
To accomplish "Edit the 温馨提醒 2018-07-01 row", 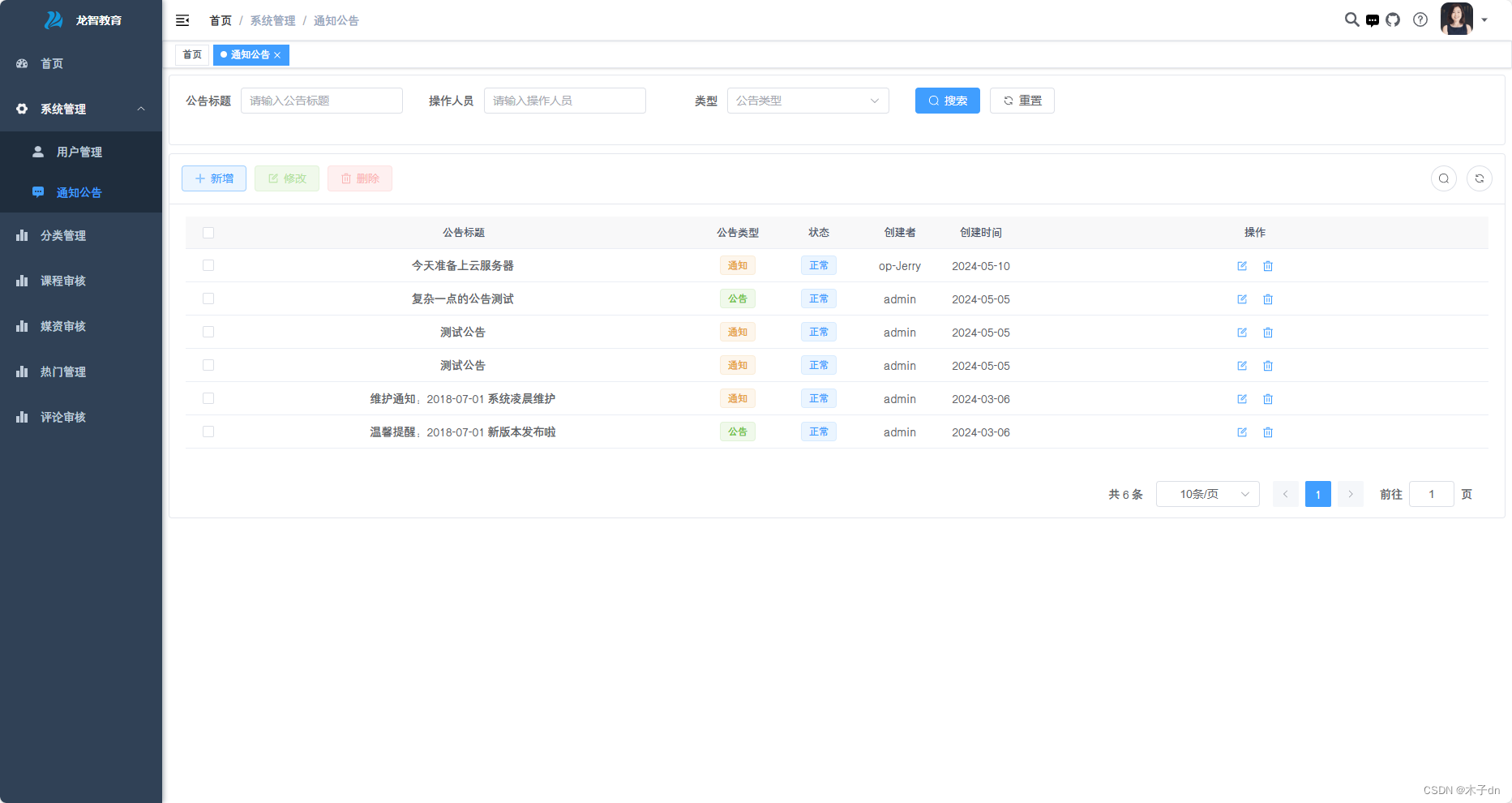I will (x=1242, y=432).
